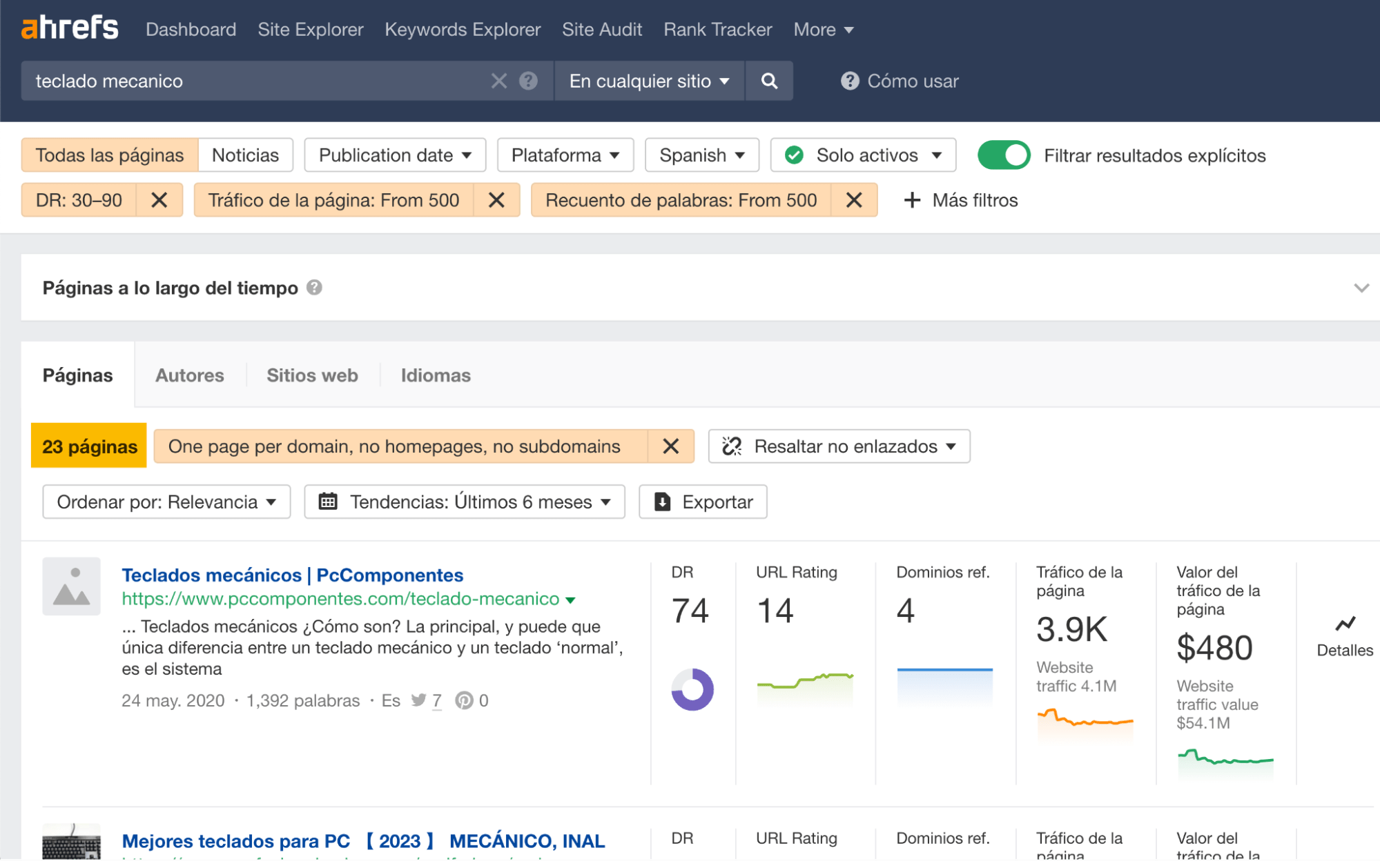Click the search magnifier icon
The image size is (1380, 868).
coord(769,81)
